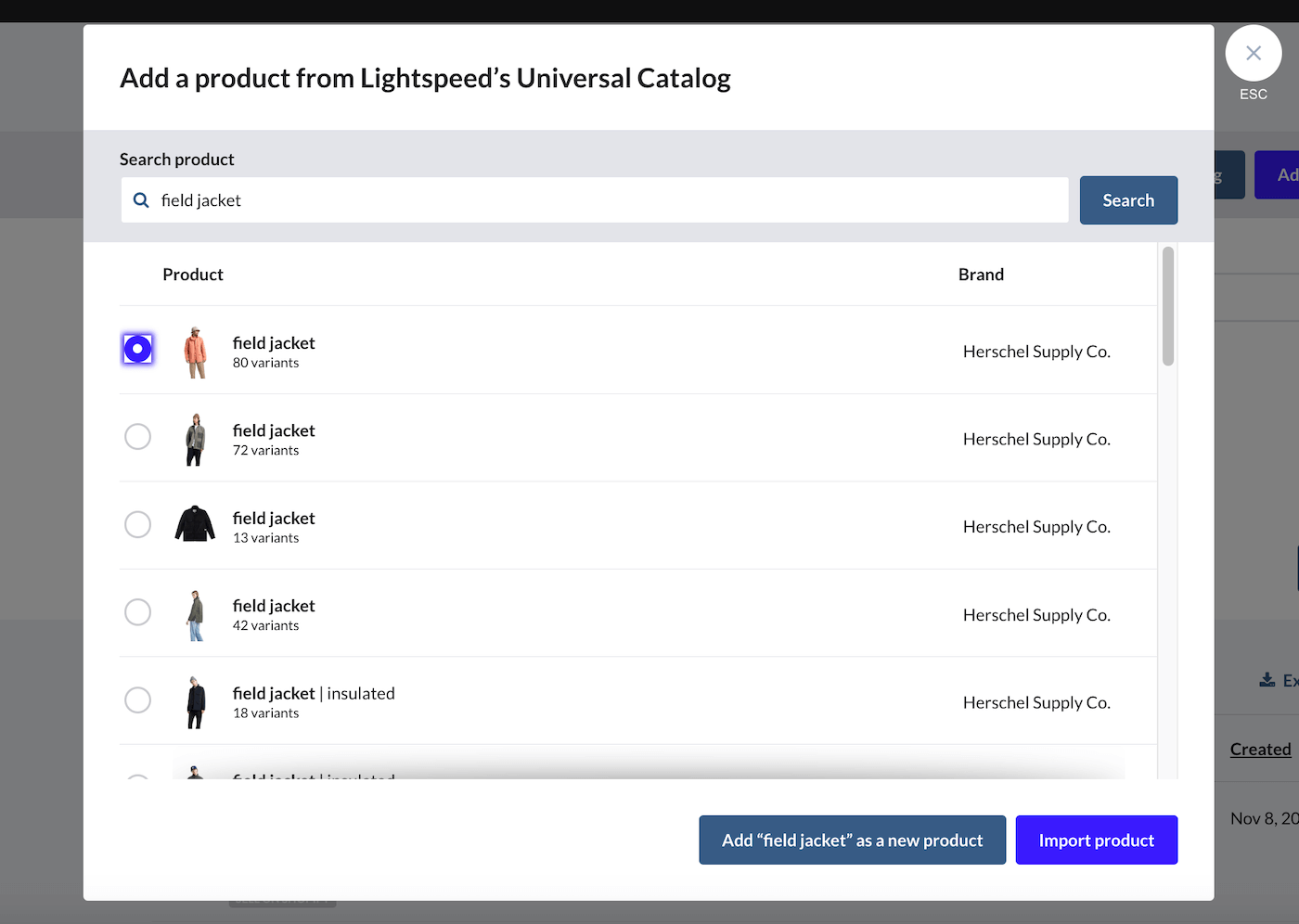Click the results list scrollbar

[1168, 306]
